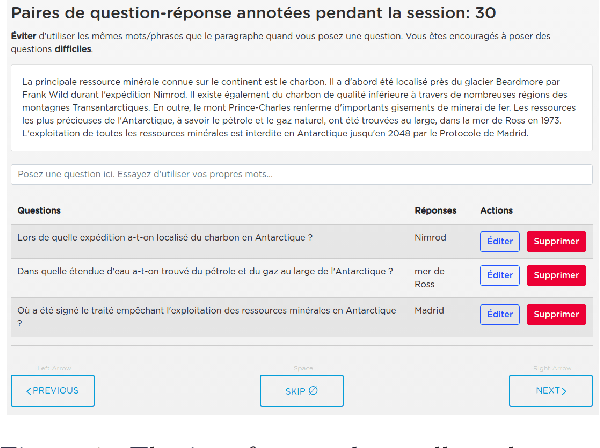Click the Actions column header
Screen dimensions: 600x448
coord(496,211)
